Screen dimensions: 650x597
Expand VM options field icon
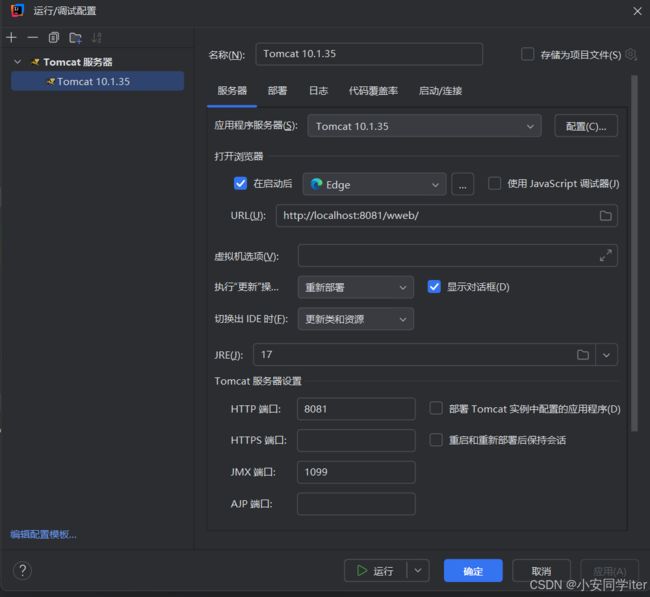[x=606, y=255]
